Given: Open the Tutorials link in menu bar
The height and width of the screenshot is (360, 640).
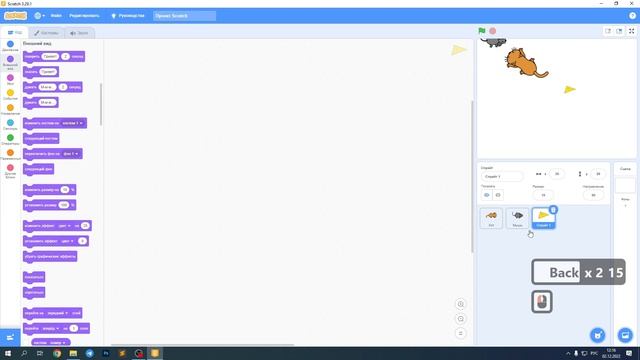Looking at the screenshot, I should tap(128, 16).
